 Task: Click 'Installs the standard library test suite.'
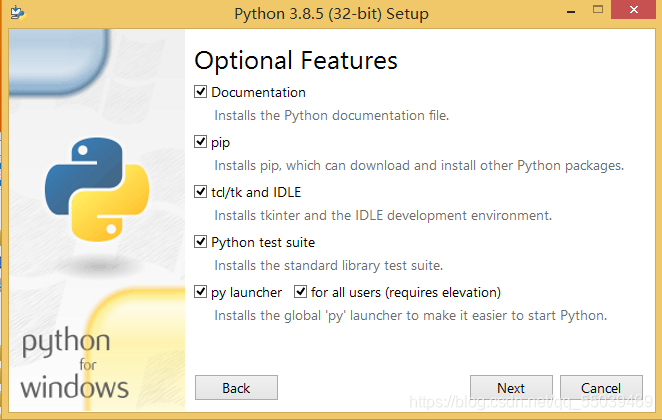point(328,266)
